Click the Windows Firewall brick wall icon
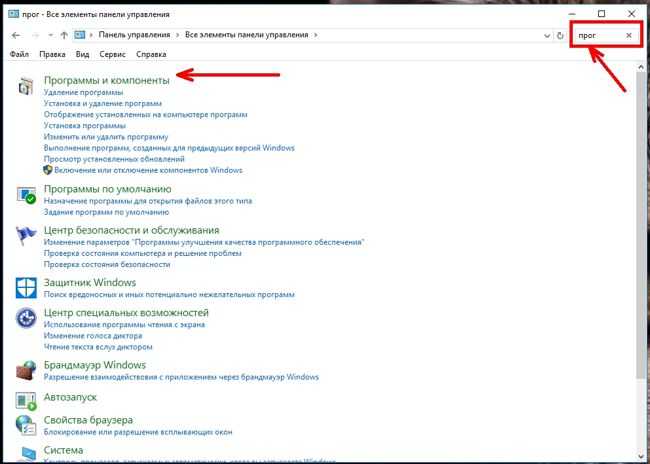 coord(26,371)
